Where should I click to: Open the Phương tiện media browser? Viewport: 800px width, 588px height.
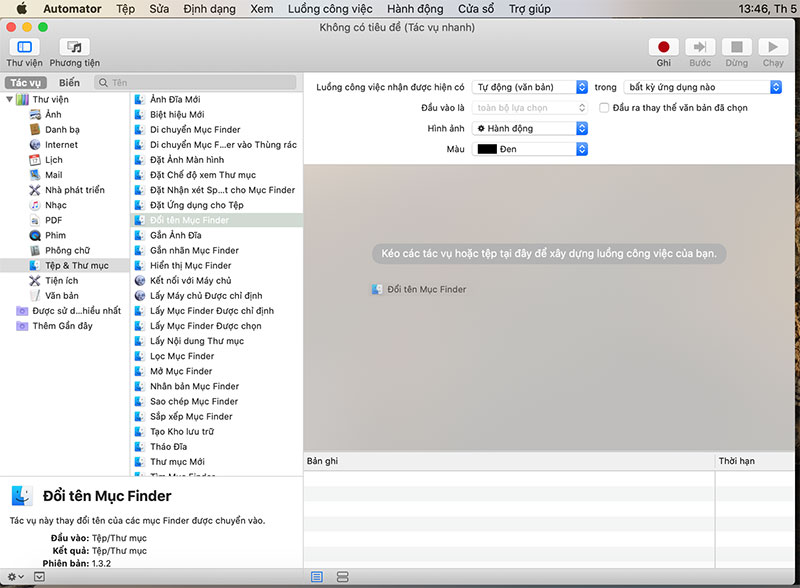click(x=74, y=47)
